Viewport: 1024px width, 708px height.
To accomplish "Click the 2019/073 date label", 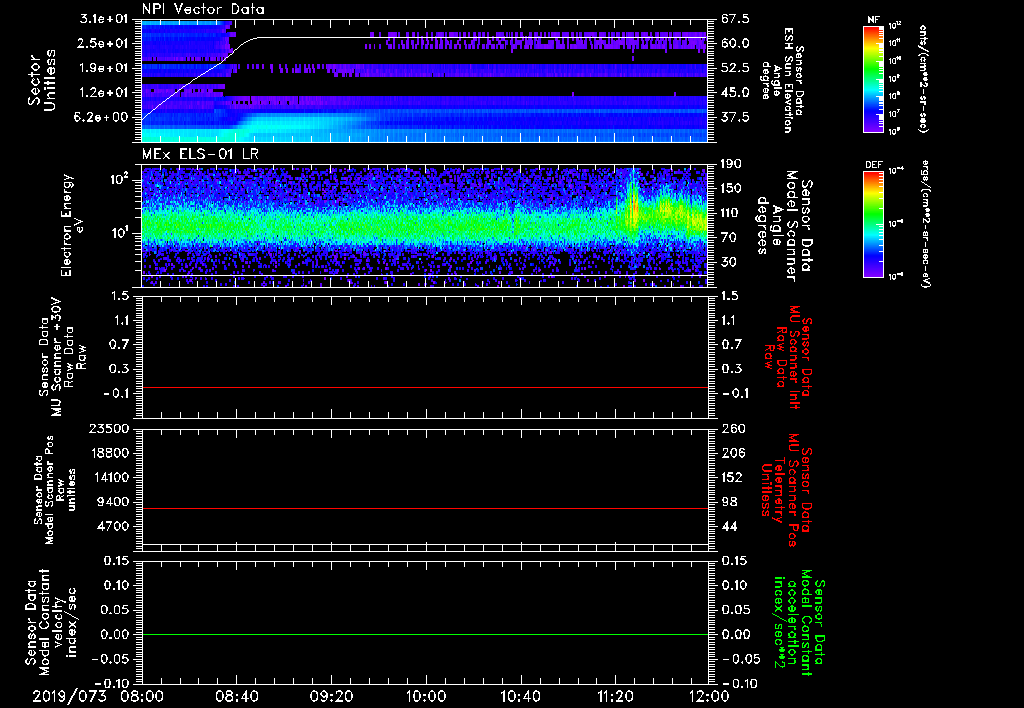I will (x=68, y=694).
